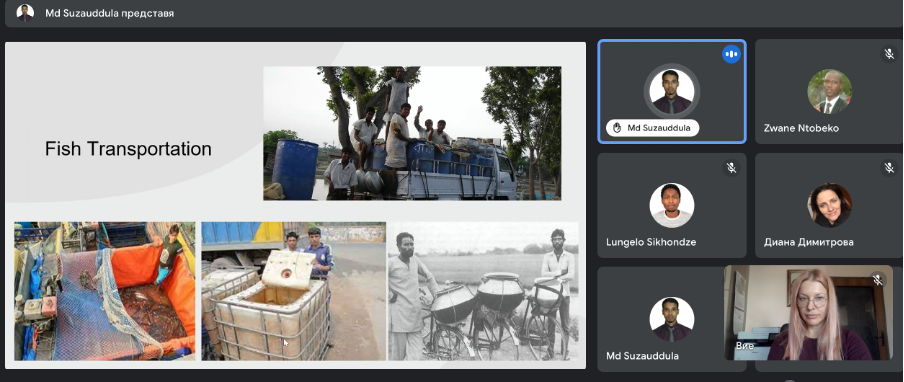Viewport: 904px width, 382px height.
Task: Click the 'Md Suzauddula представя' presenting label
Action: click(x=110, y=13)
